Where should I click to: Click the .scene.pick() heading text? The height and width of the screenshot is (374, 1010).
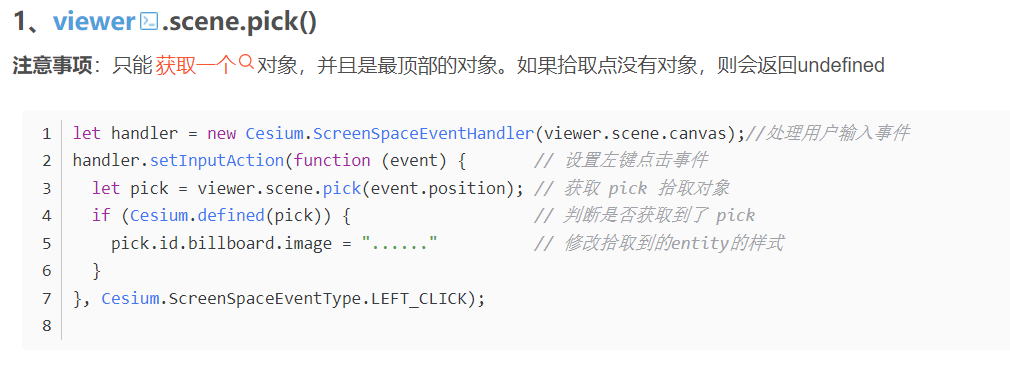pos(238,23)
